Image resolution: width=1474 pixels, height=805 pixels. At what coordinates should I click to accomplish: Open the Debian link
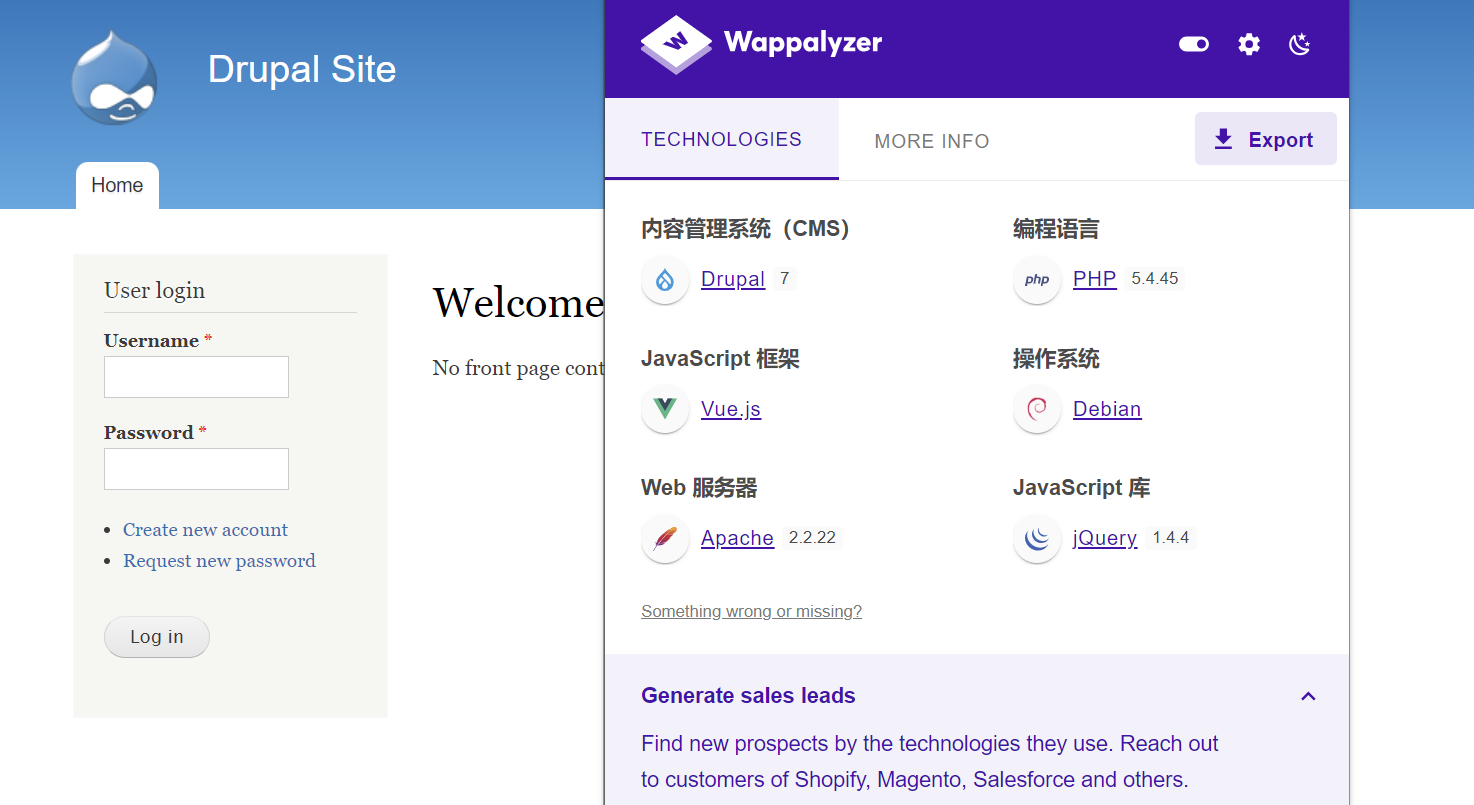click(x=1107, y=409)
